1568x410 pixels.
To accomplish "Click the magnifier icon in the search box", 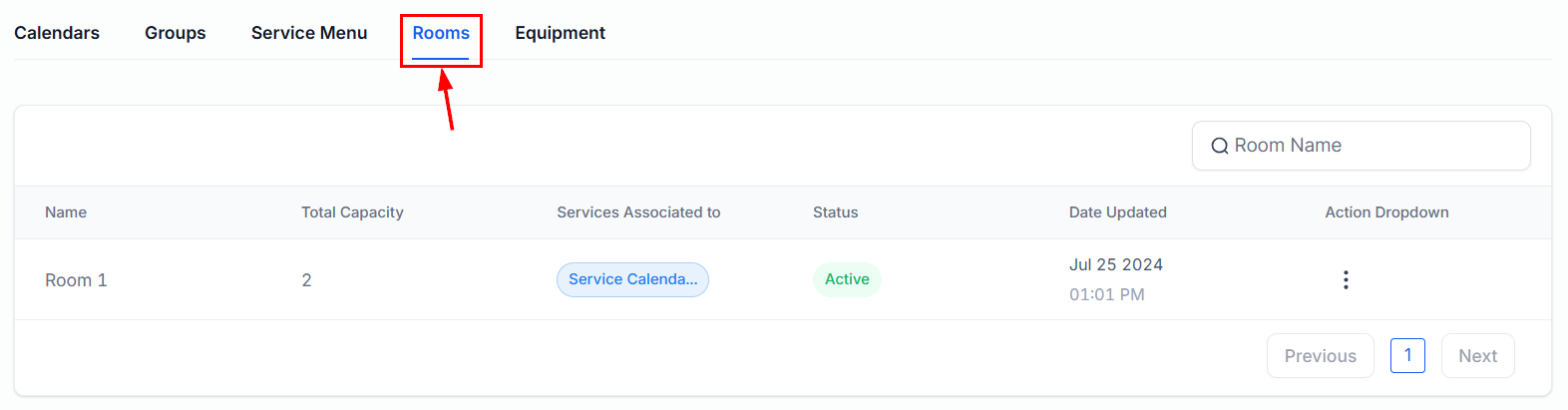I will point(1219,147).
